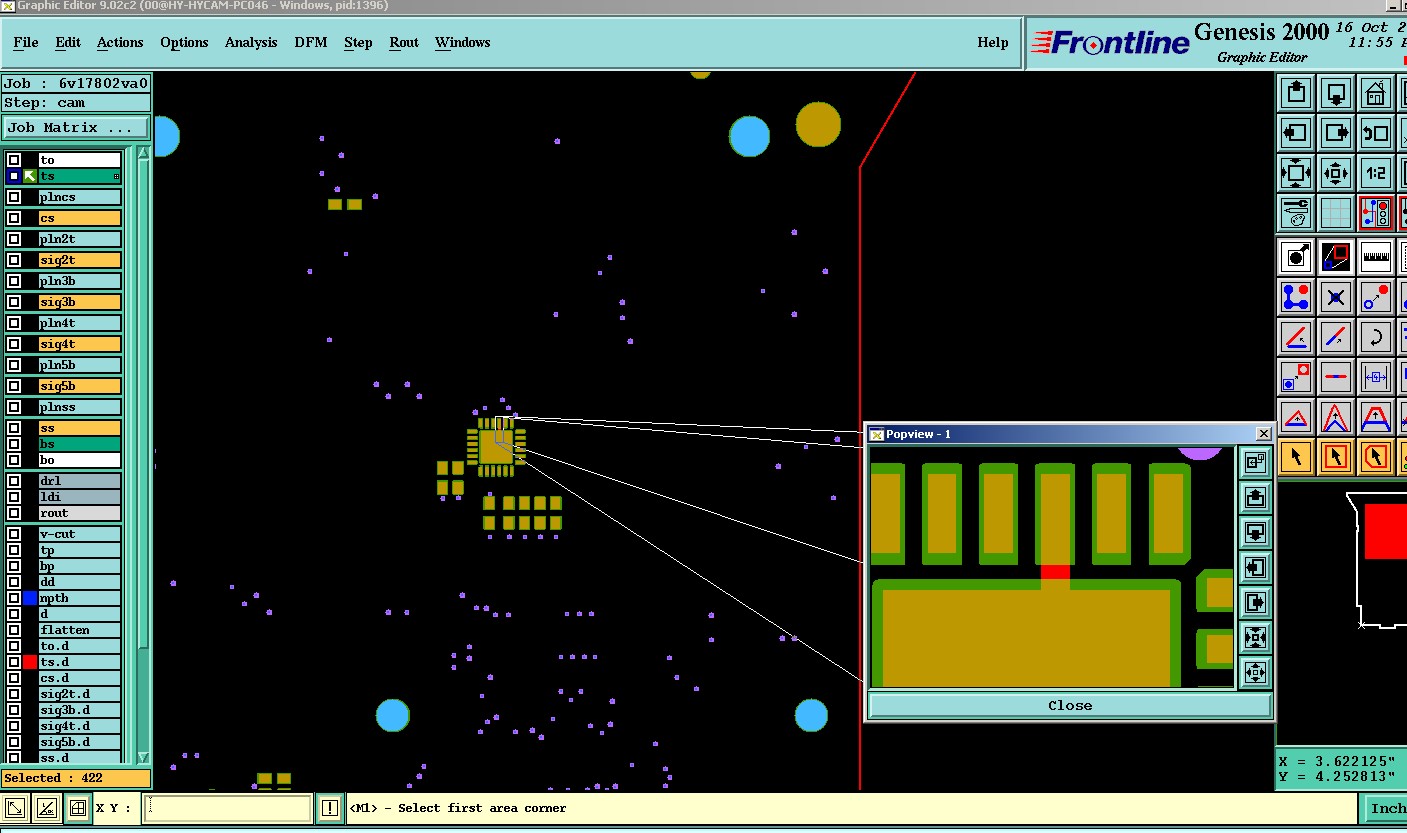Zoom in using main toolbar icon
1407x833 pixels.
click(x=1296, y=173)
